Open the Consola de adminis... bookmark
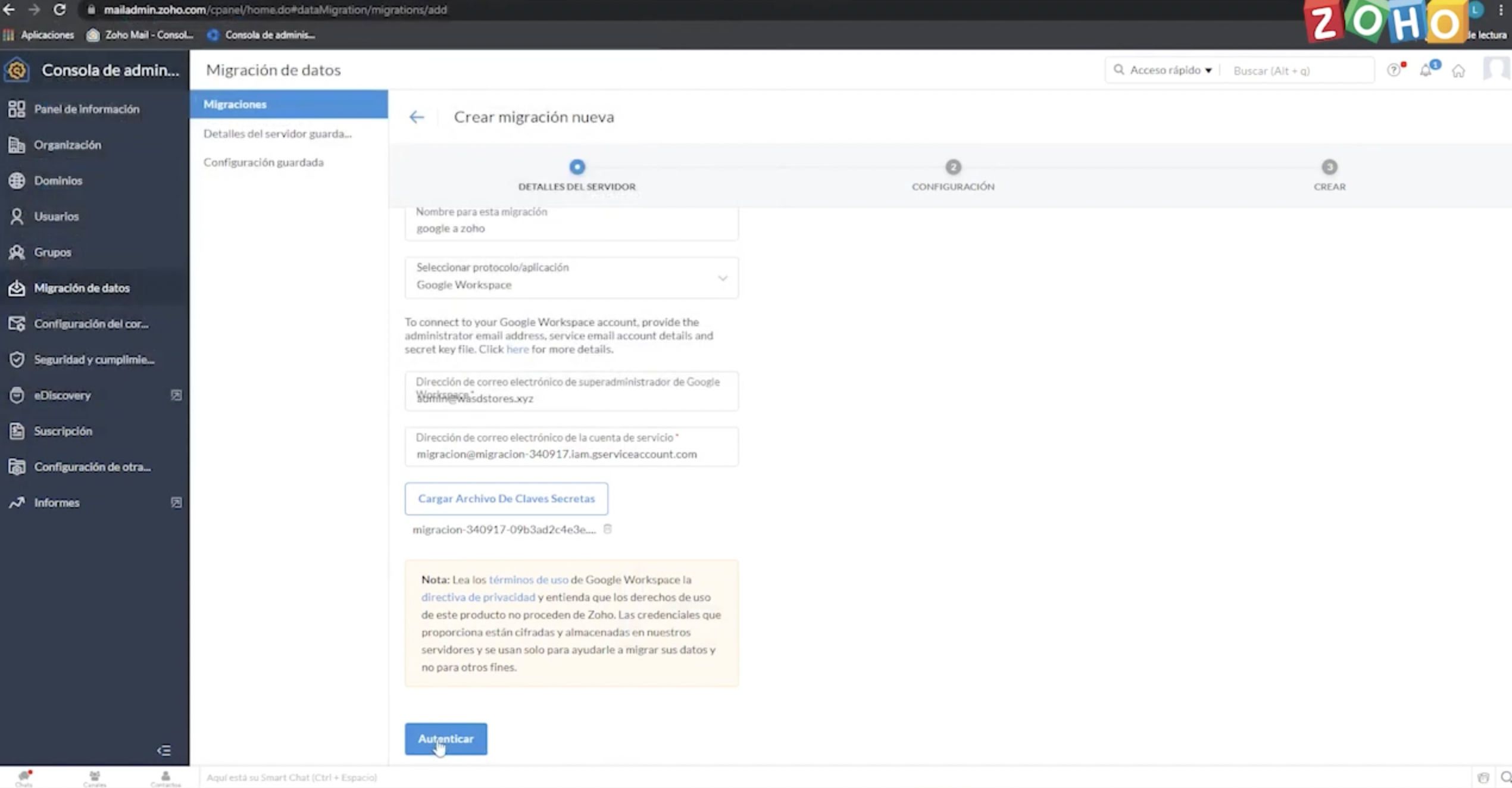 point(261,35)
